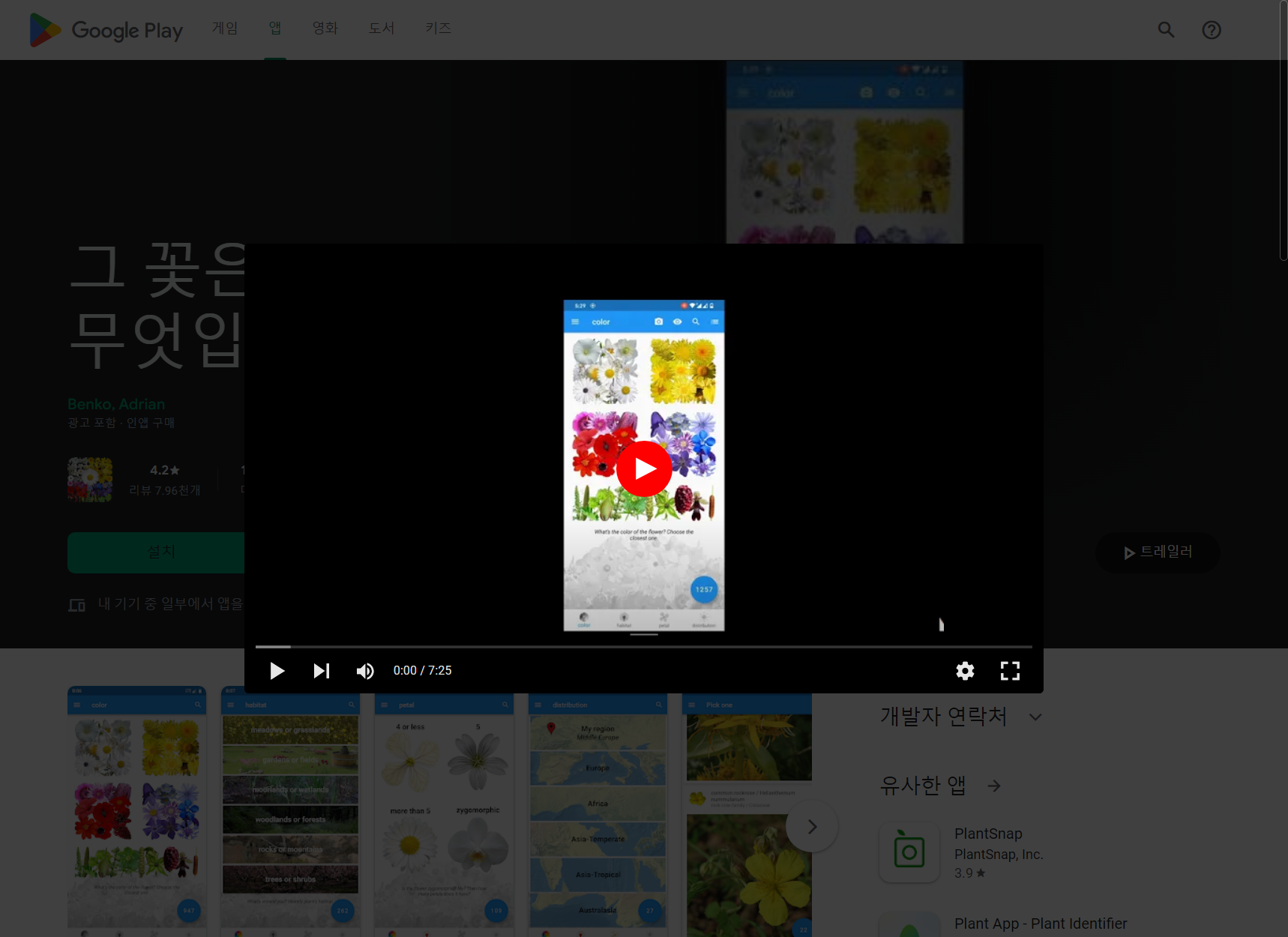Image resolution: width=1288 pixels, height=937 pixels.
Task: Open the 앱 tab
Action: tap(275, 28)
